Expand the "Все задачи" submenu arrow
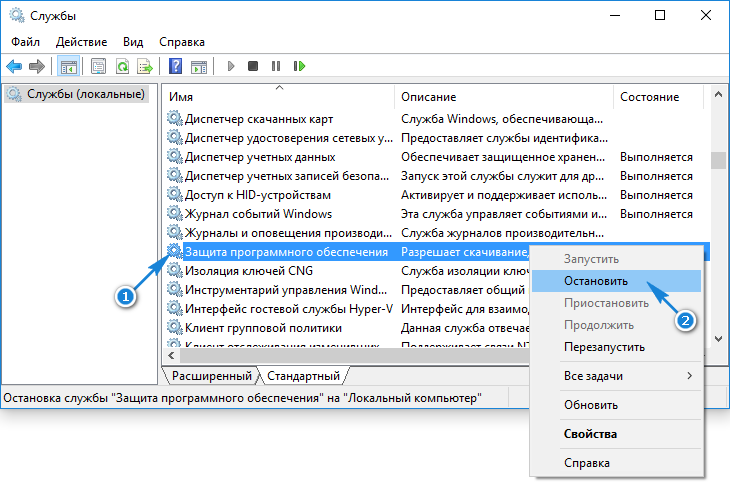 tap(688, 376)
